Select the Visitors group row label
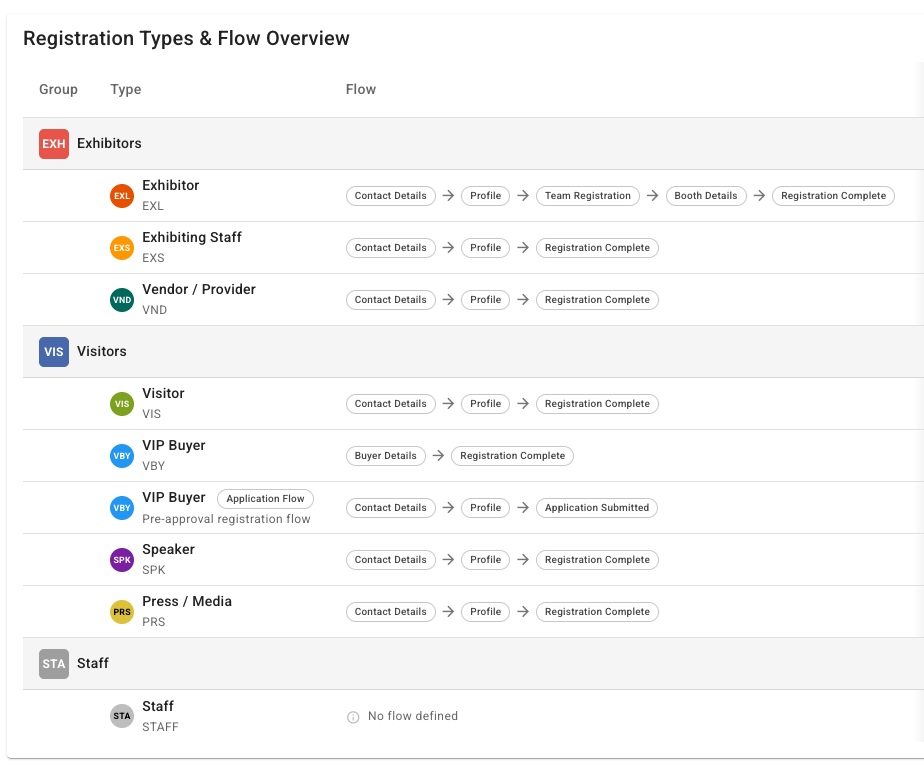 pos(101,351)
